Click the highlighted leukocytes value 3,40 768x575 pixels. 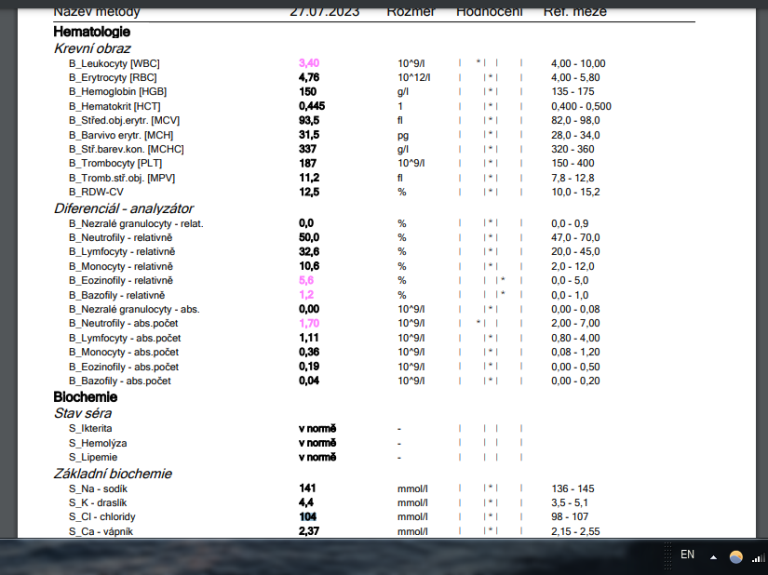309,63
